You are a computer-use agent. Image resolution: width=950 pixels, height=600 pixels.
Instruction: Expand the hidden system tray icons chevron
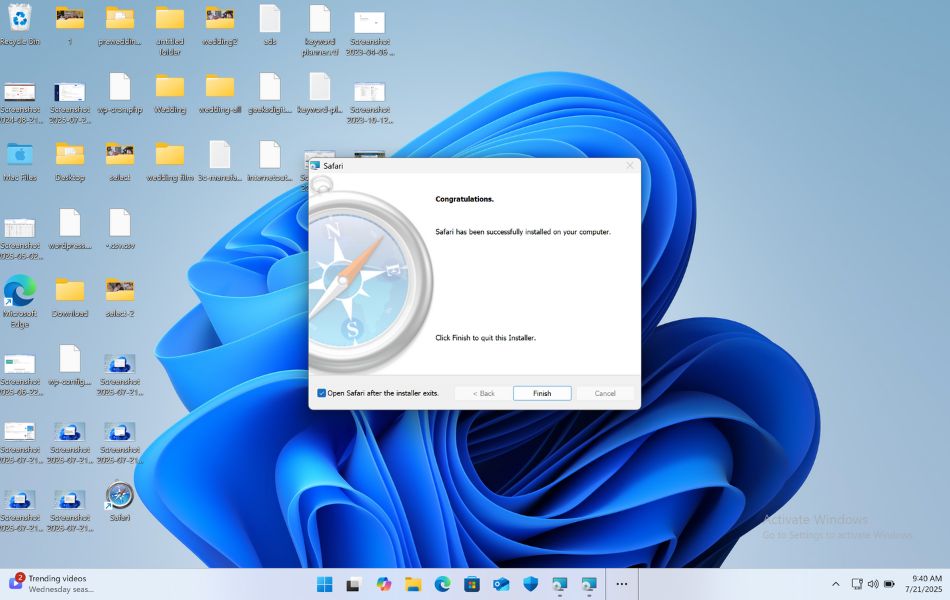[x=836, y=584]
